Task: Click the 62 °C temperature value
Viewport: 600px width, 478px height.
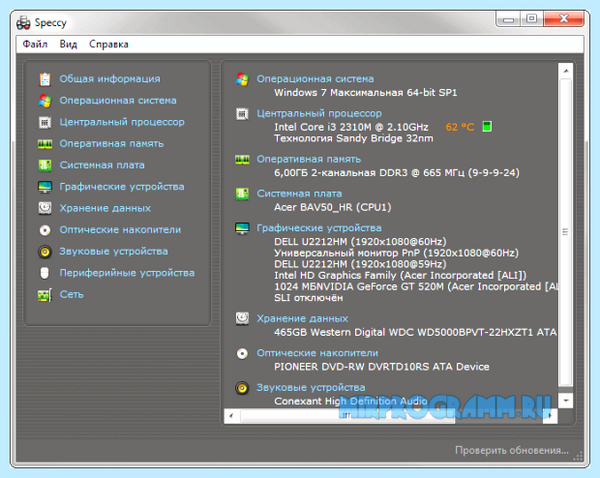Action: (x=460, y=127)
